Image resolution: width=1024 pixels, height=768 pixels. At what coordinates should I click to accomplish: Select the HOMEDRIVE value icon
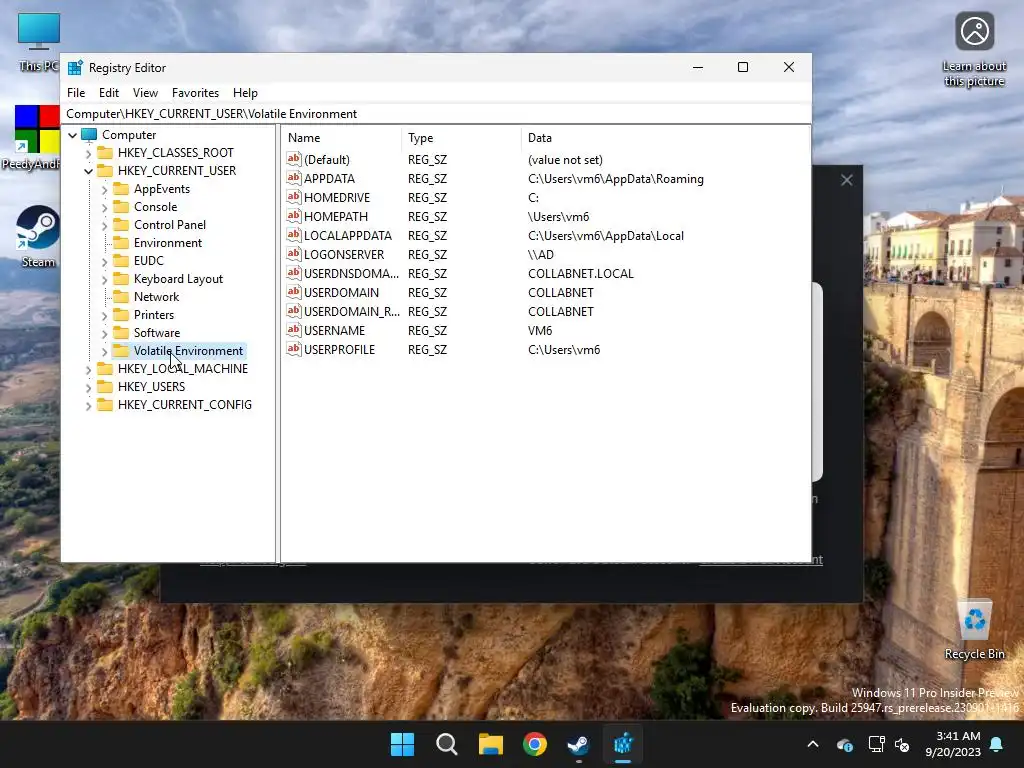coord(294,197)
